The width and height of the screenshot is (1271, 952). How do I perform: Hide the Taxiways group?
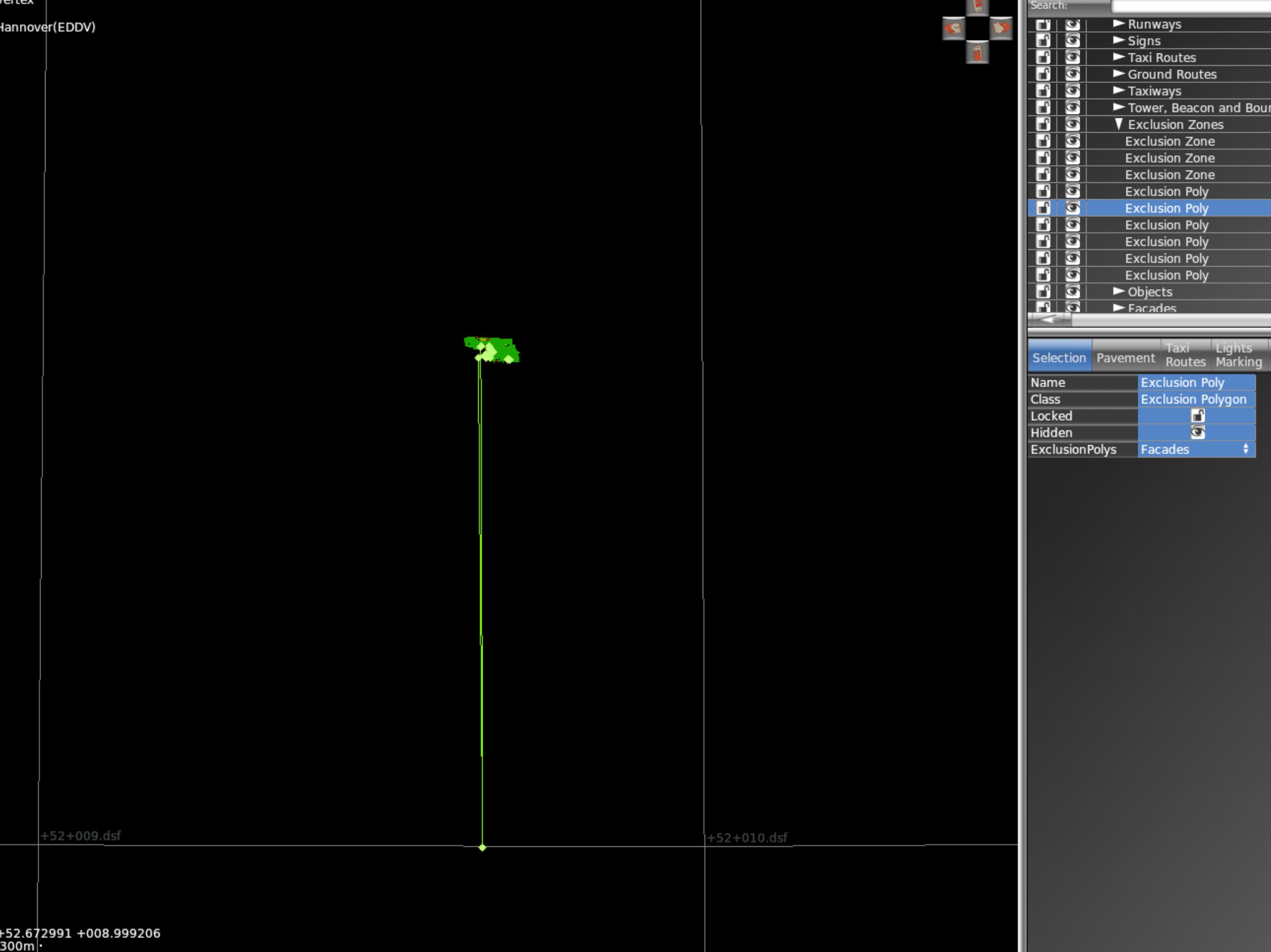[1072, 91]
